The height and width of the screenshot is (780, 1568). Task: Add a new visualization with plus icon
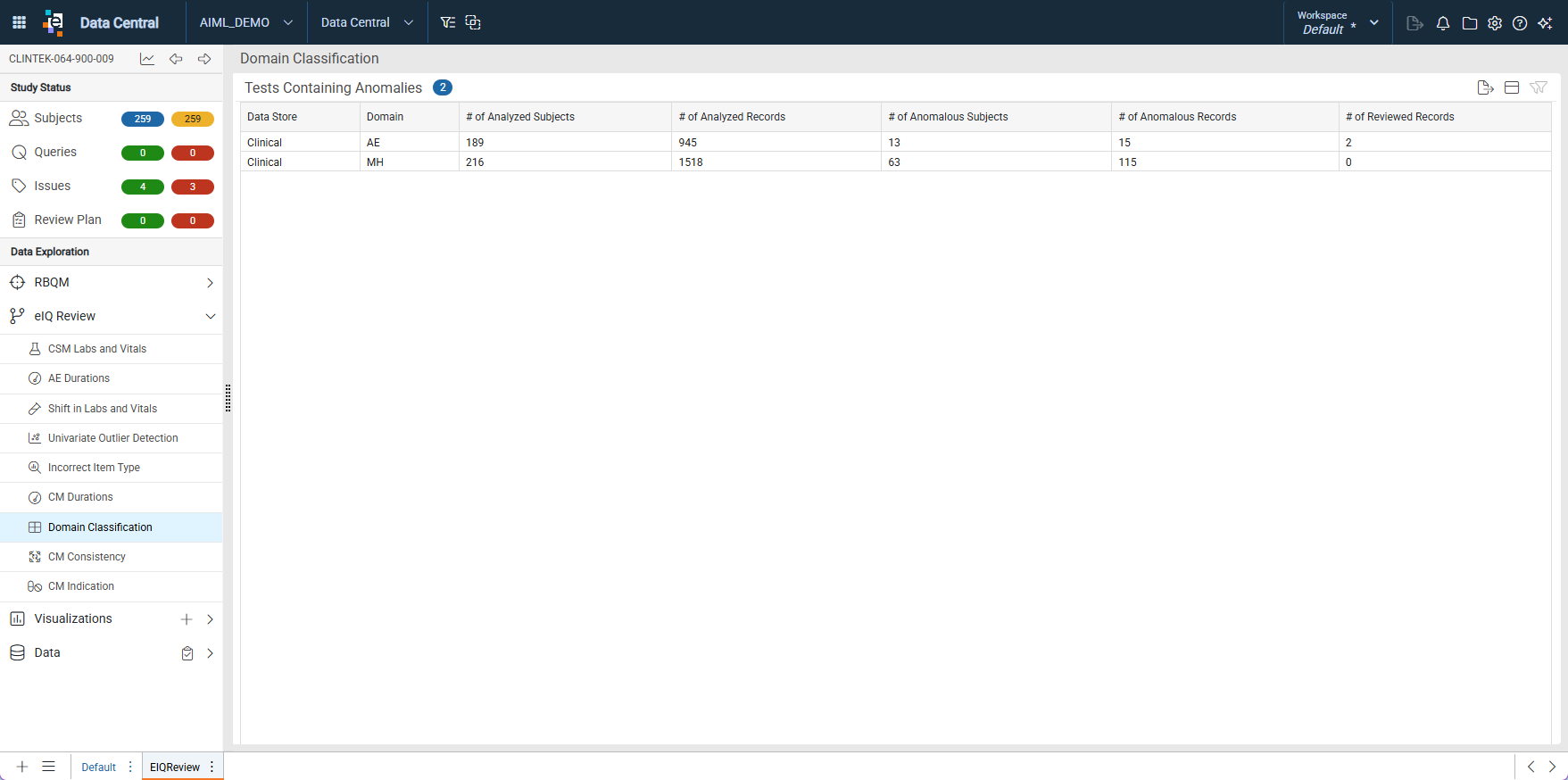pyautogui.click(x=187, y=619)
